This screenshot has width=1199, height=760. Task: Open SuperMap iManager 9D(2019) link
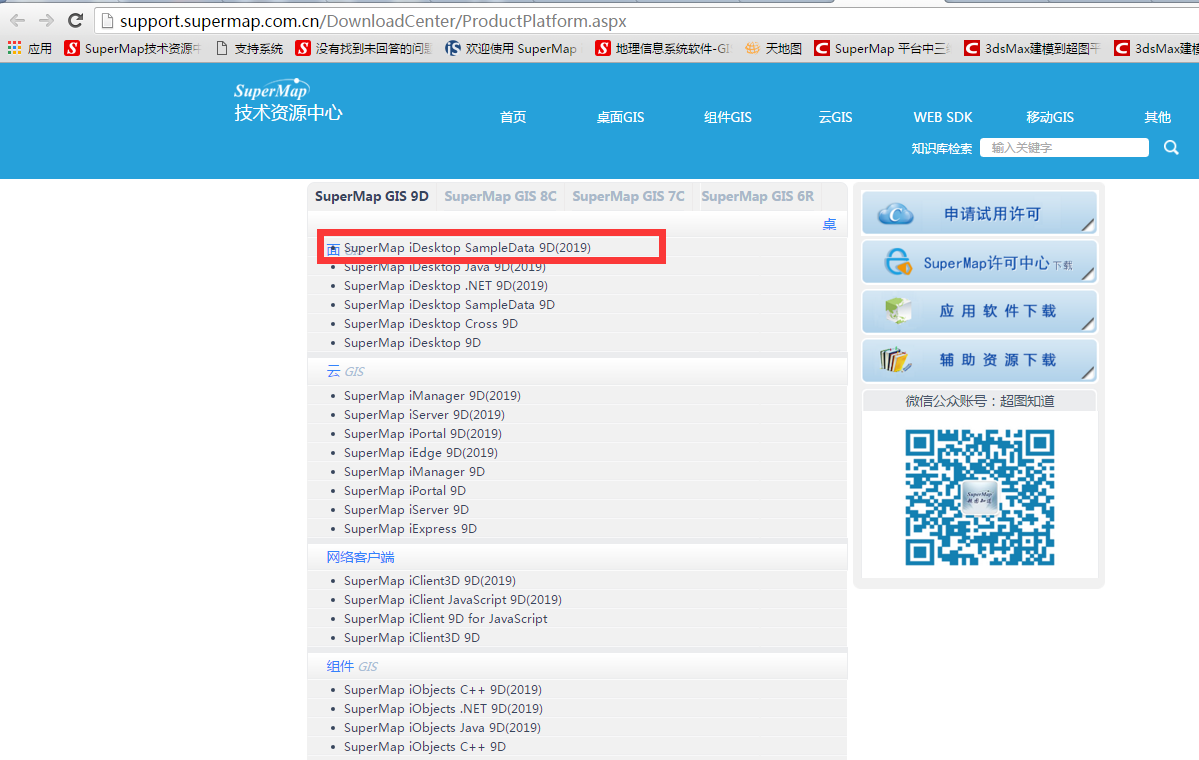point(432,395)
